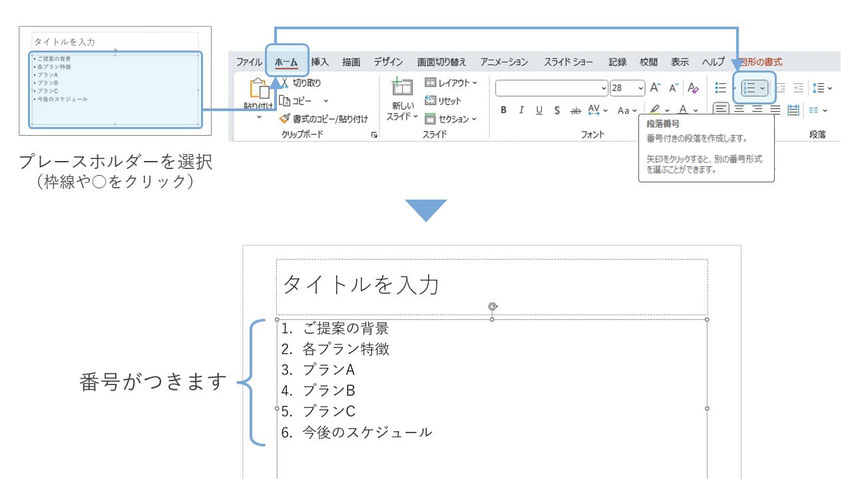Switch to the Design (デザイン) tab
Image resolution: width=852 pixels, height=479 pixels.
click(389, 62)
